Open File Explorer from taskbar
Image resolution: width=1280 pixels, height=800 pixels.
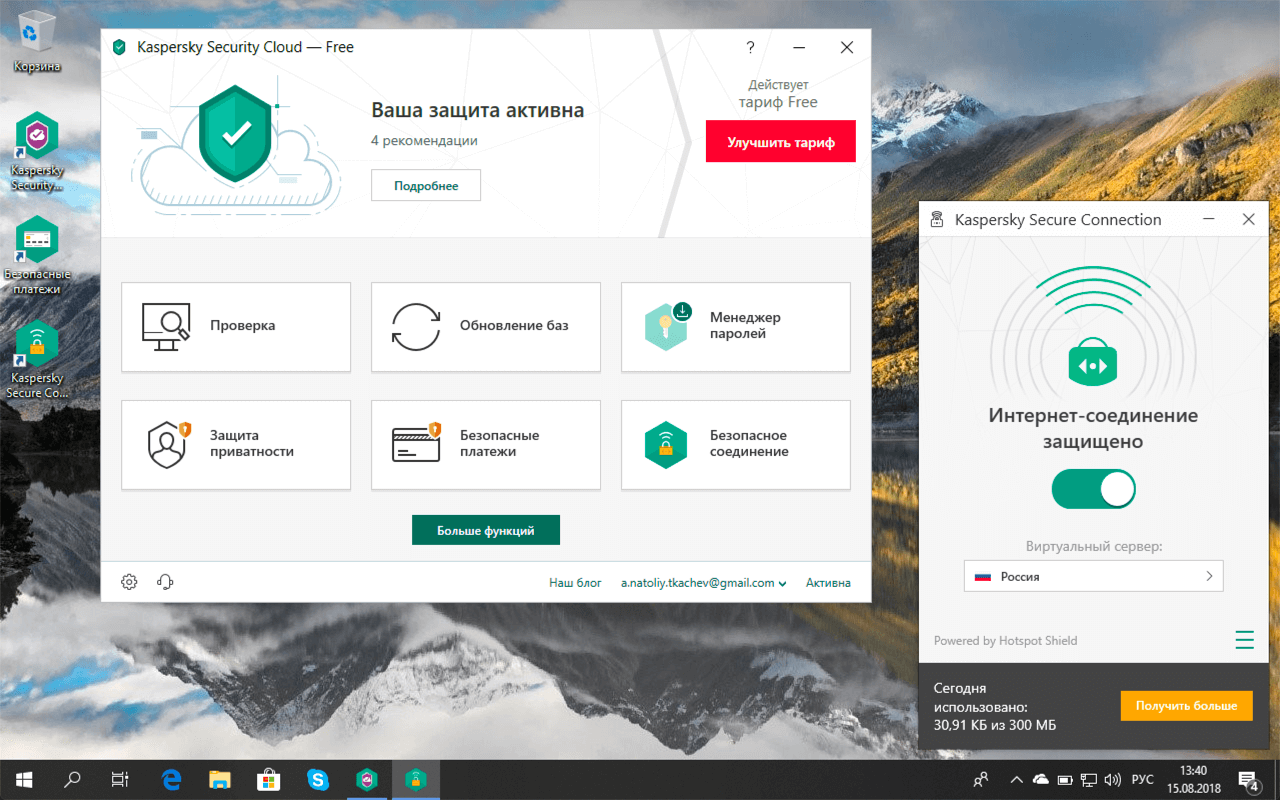(220, 779)
